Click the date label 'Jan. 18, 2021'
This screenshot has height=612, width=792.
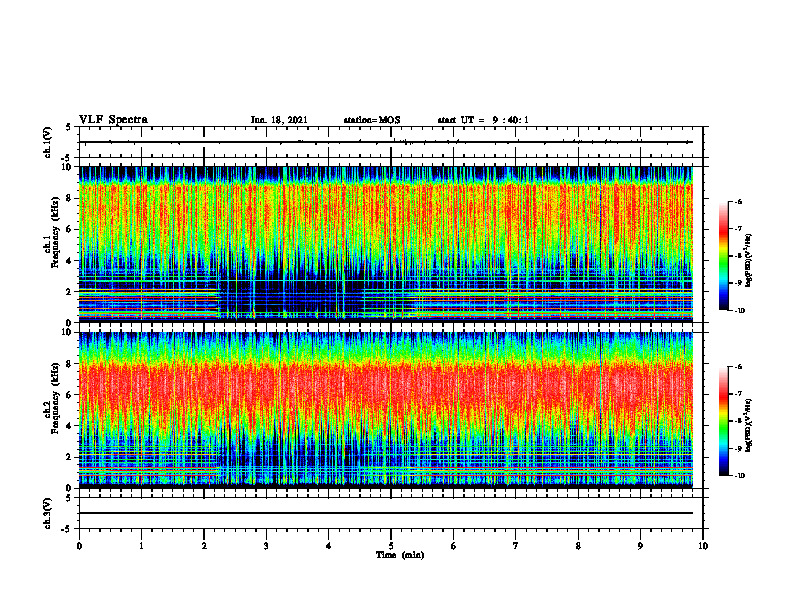pos(279,120)
